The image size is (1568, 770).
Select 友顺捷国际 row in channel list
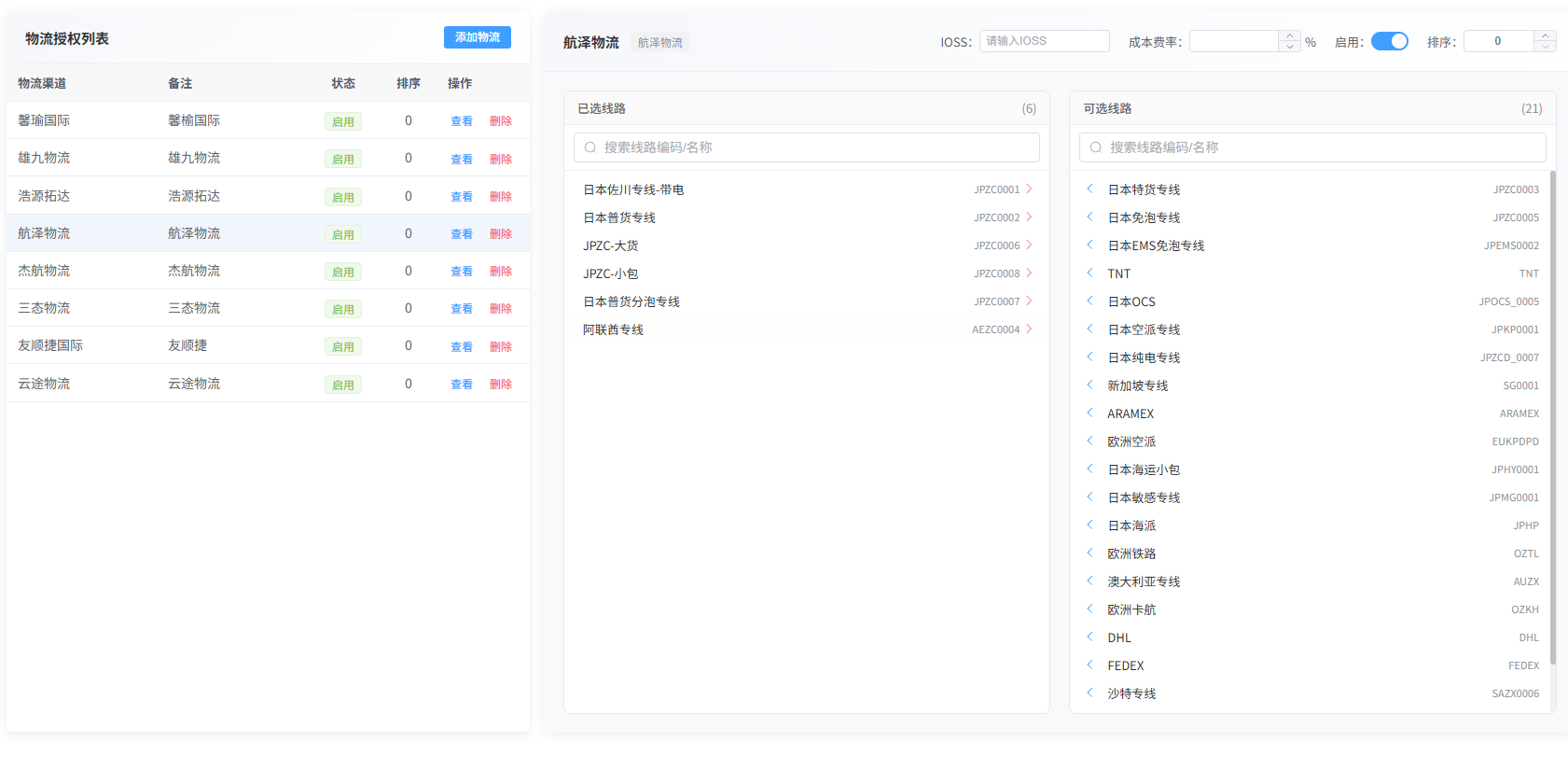click(x=268, y=345)
